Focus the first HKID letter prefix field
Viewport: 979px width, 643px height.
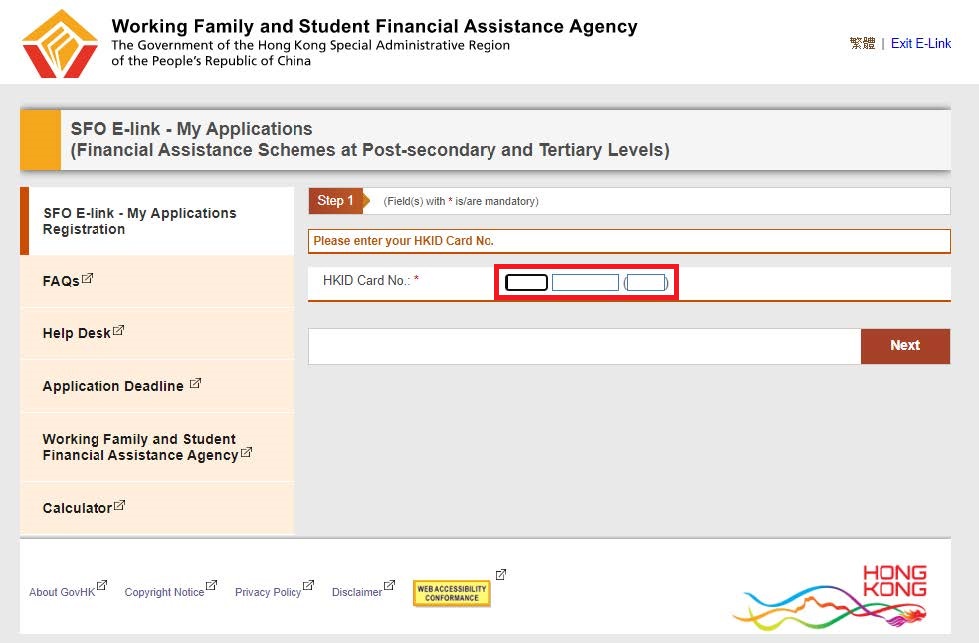[526, 283]
